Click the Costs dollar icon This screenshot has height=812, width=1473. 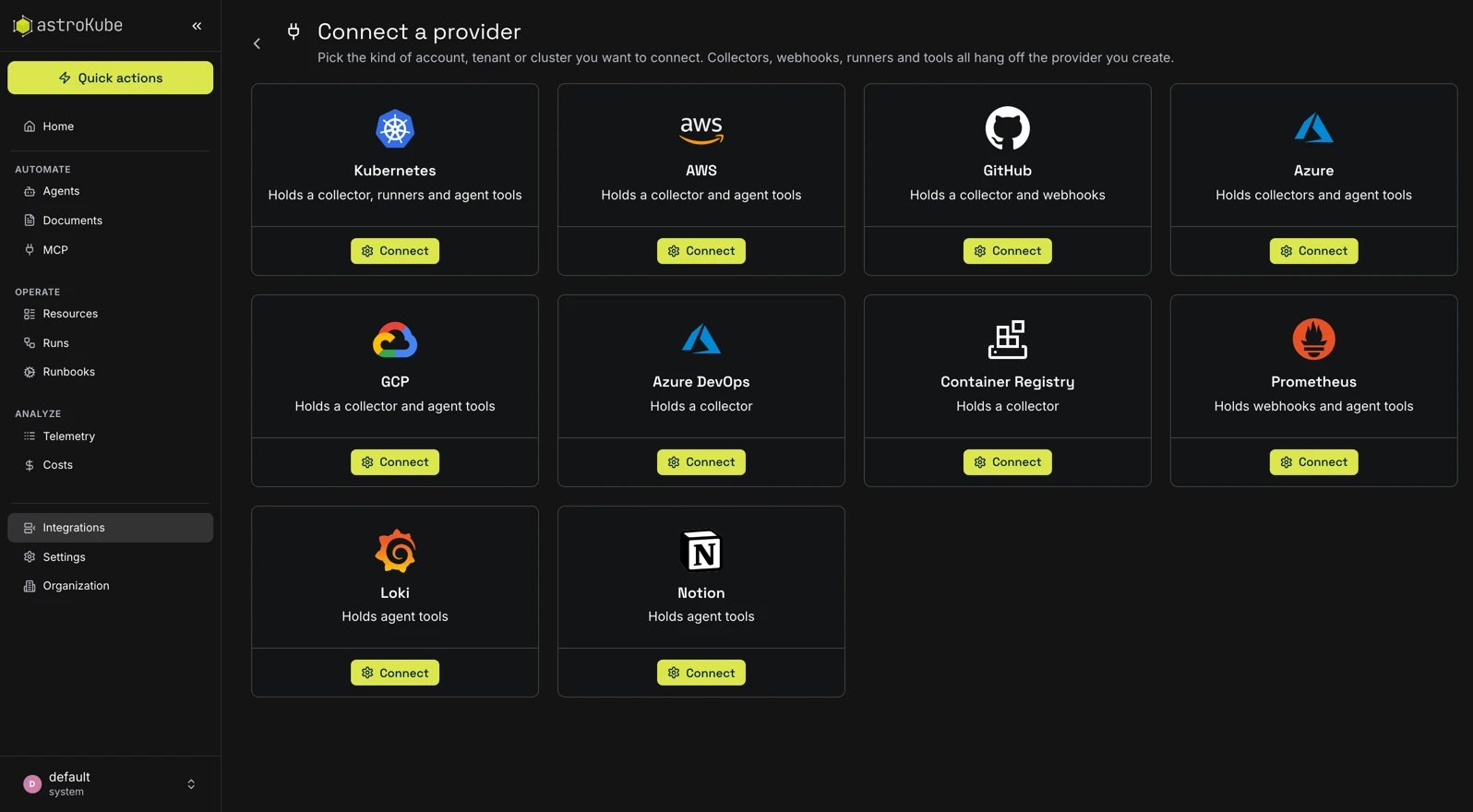(30, 465)
